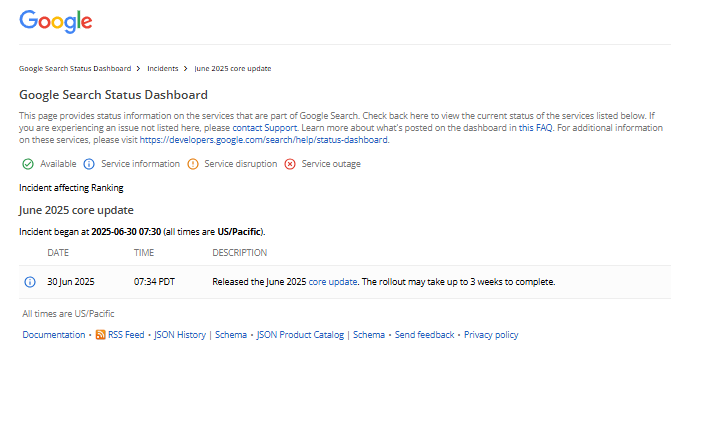
Task: Click the orange RSS feed icon
Action: [x=100, y=335]
